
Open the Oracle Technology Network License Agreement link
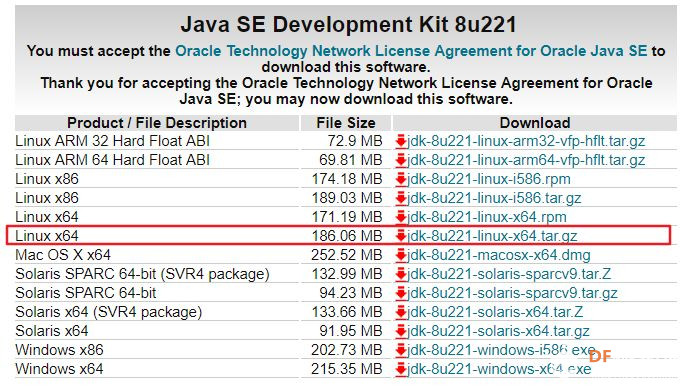[x=411, y=51]
